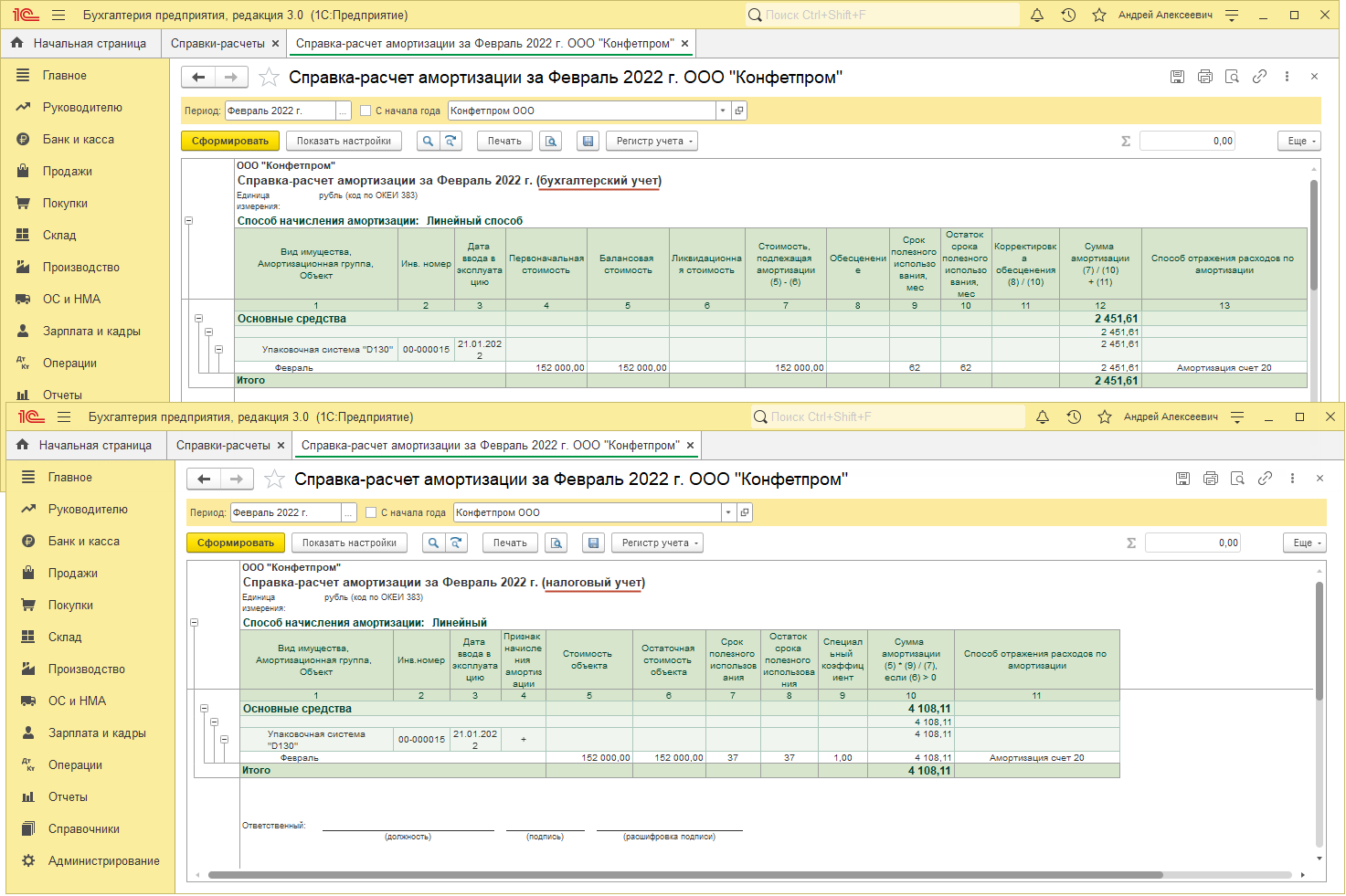The width and height of the screenshot is (1346, 896).
Task: Open 'Администрирование' section in lower sidebar
Action: (x=104, y=860)
